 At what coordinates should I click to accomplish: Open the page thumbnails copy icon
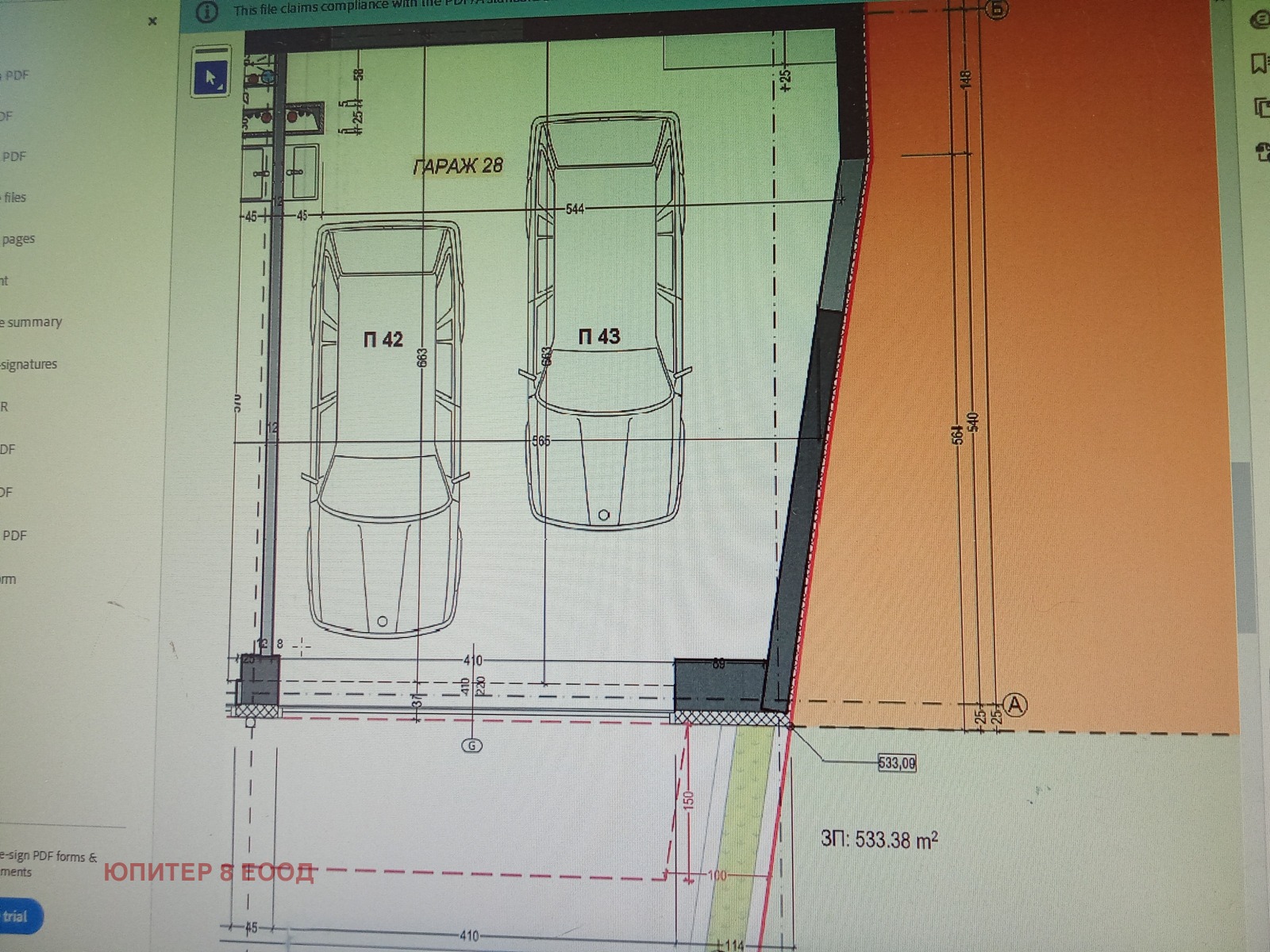tap(1260, 106)
